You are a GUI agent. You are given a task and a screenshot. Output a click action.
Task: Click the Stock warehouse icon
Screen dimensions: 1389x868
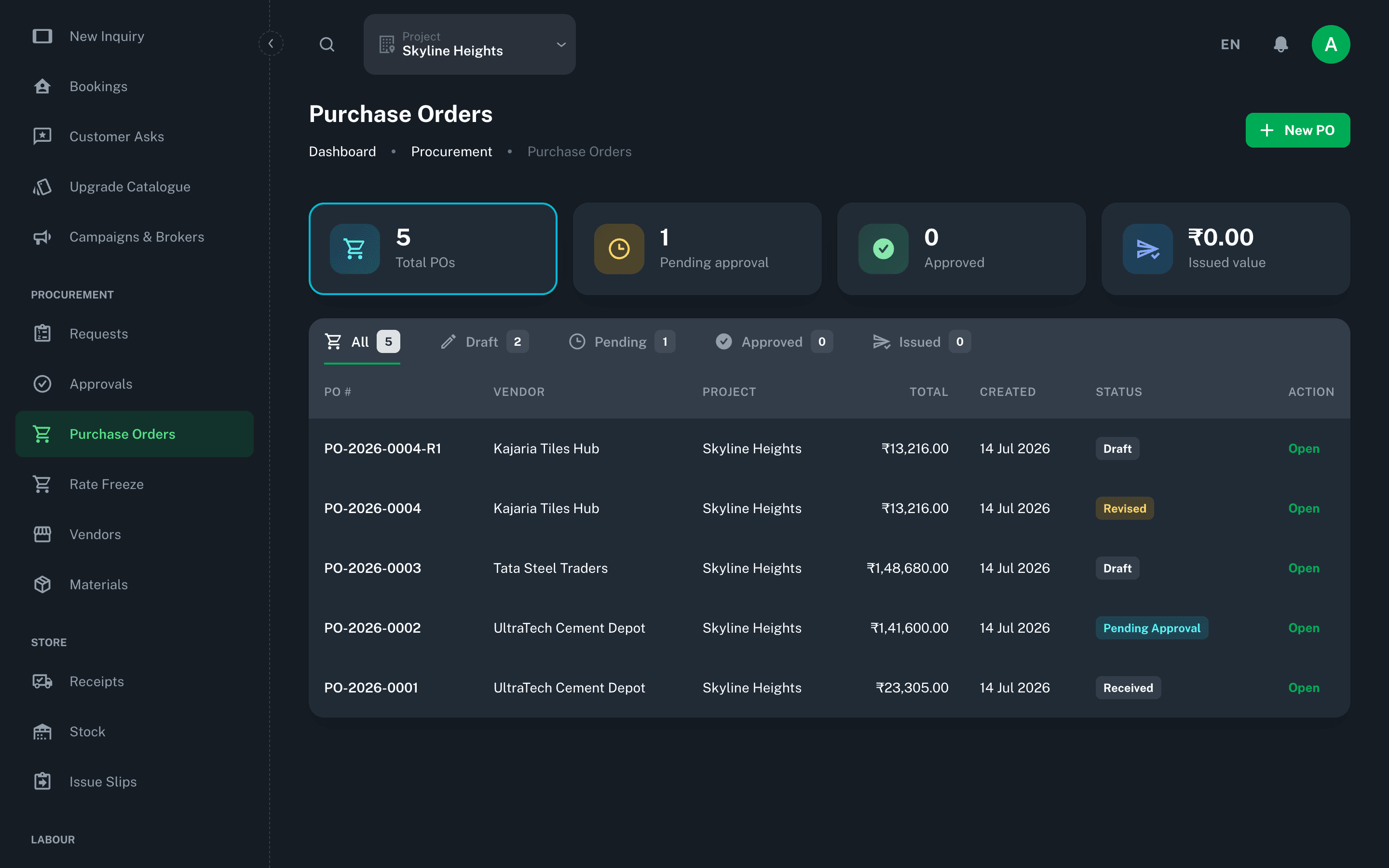pos(42,732)
